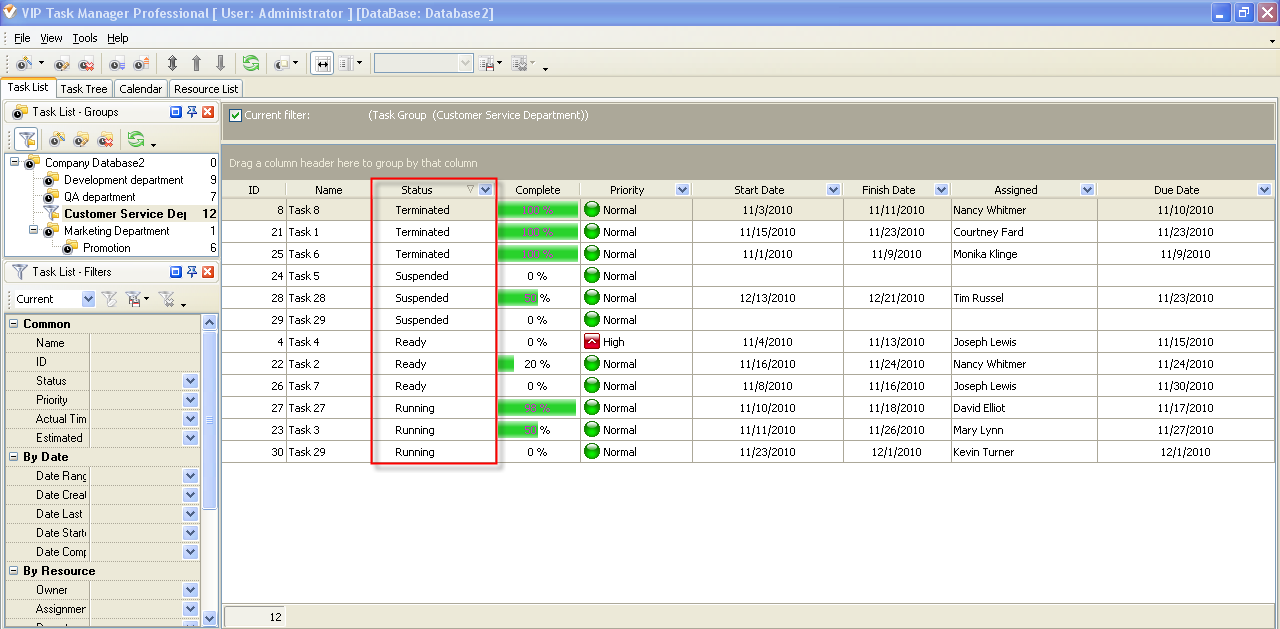This screenshot has width=1280, height=629.
Task: Click the Delete Task icon in main toolbar
Action: 86,64
